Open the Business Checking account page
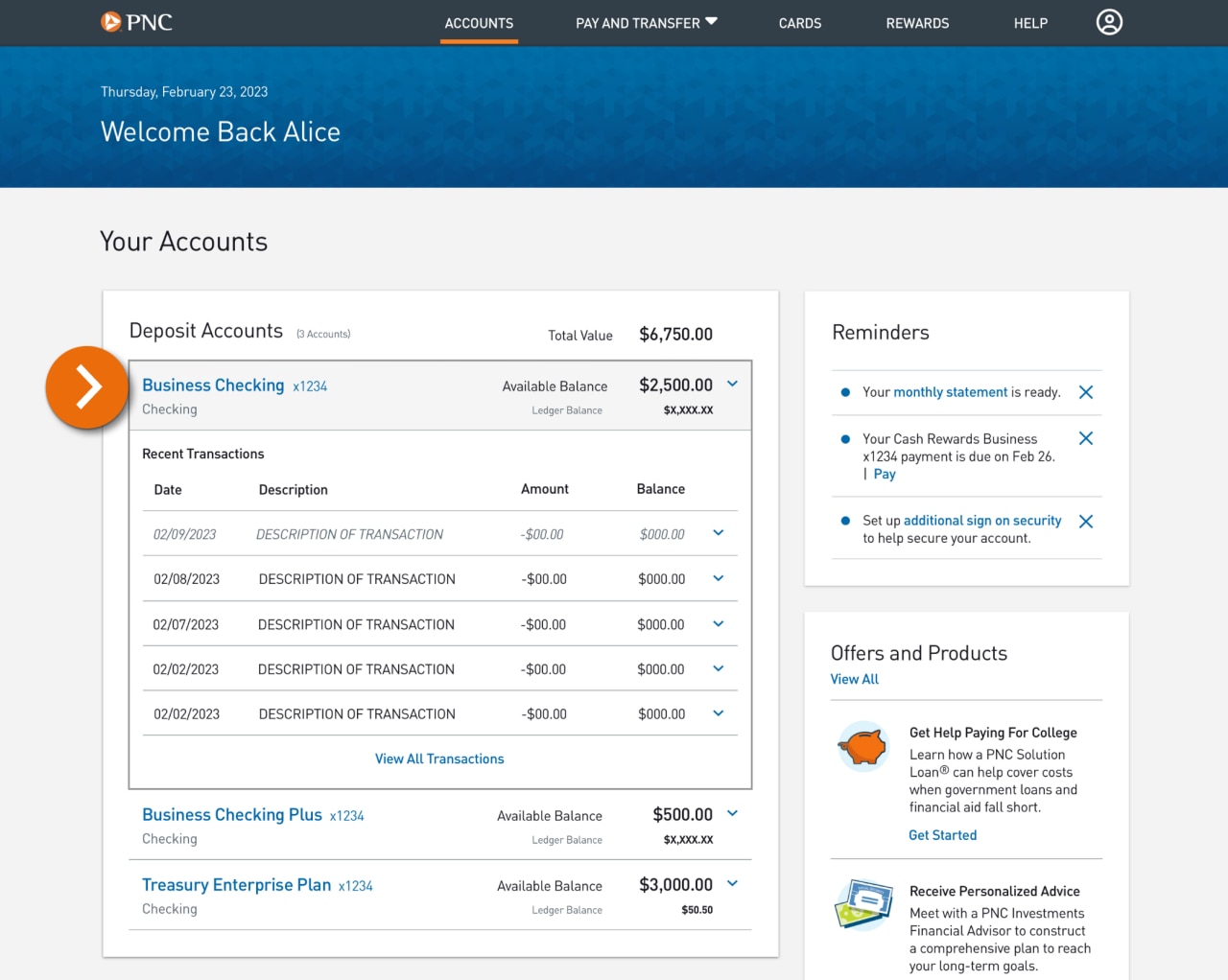Screen dimensions: 1228x980 pyautogui.click(x=213, y=385)
